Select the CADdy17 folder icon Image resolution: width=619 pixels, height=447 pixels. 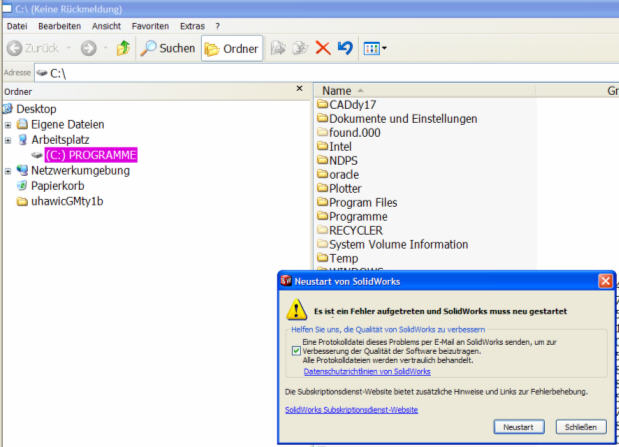pyautogui.click(x=323, y=104)
